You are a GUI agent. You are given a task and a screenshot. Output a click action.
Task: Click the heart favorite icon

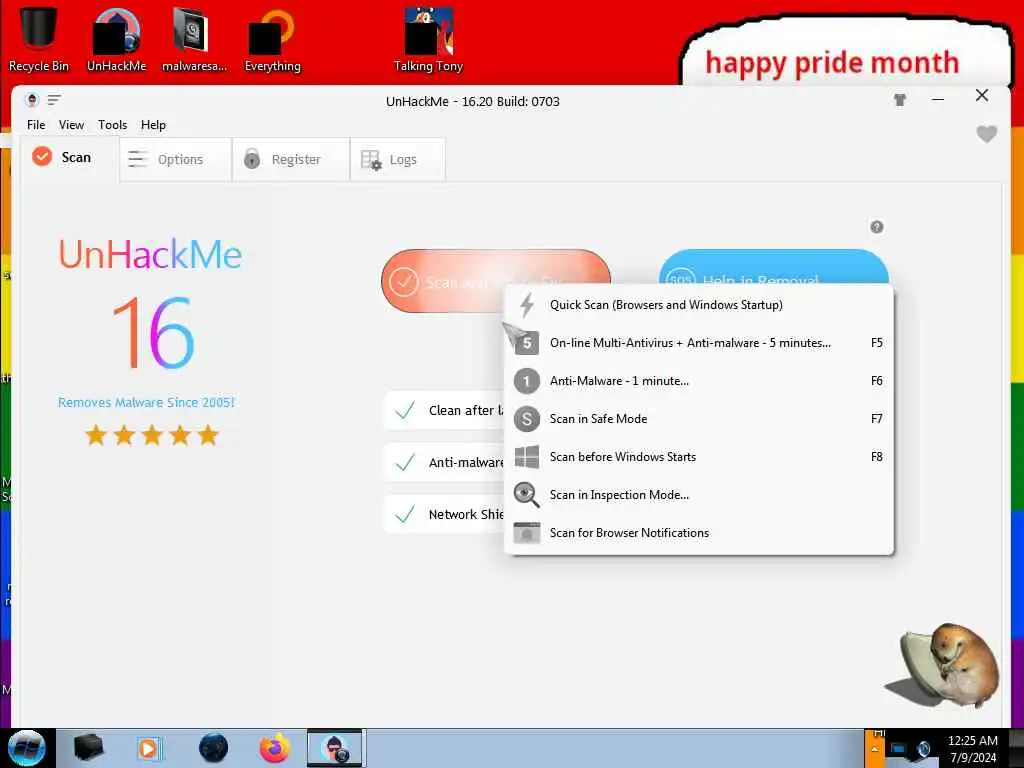(986, 134)
